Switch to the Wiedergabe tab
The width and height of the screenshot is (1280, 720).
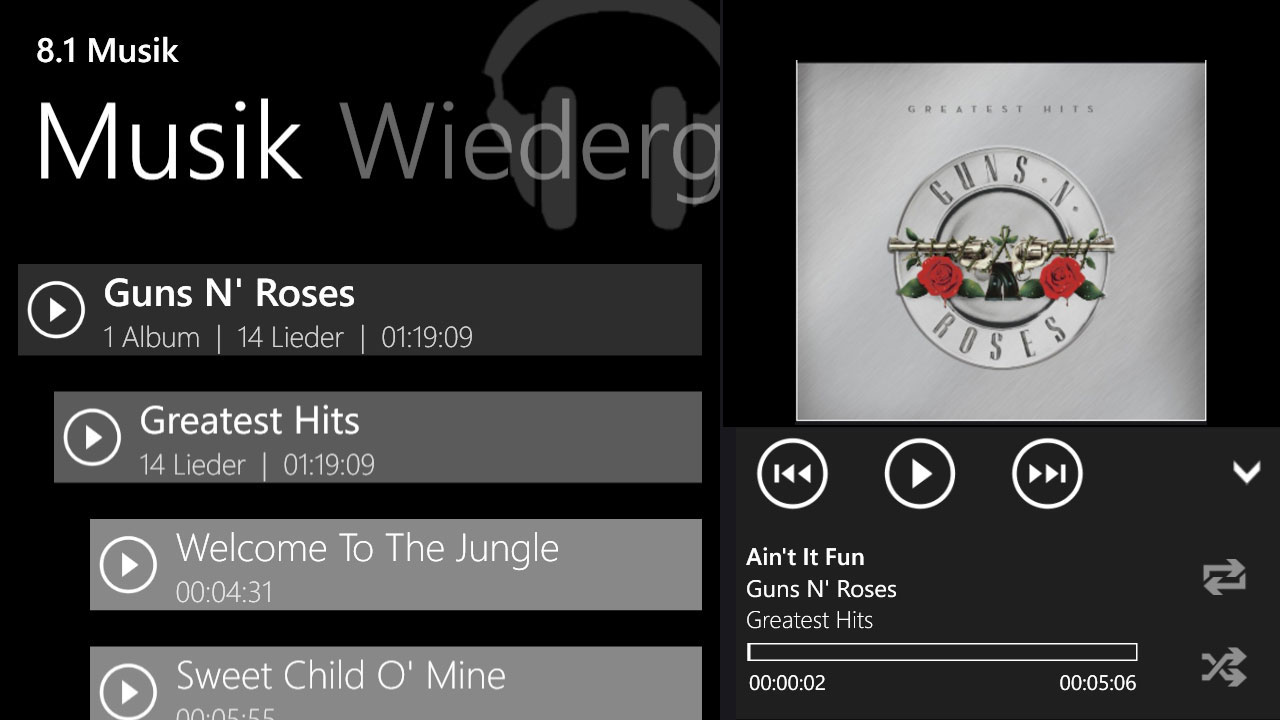pyautogui.click(x=530, y=140)
